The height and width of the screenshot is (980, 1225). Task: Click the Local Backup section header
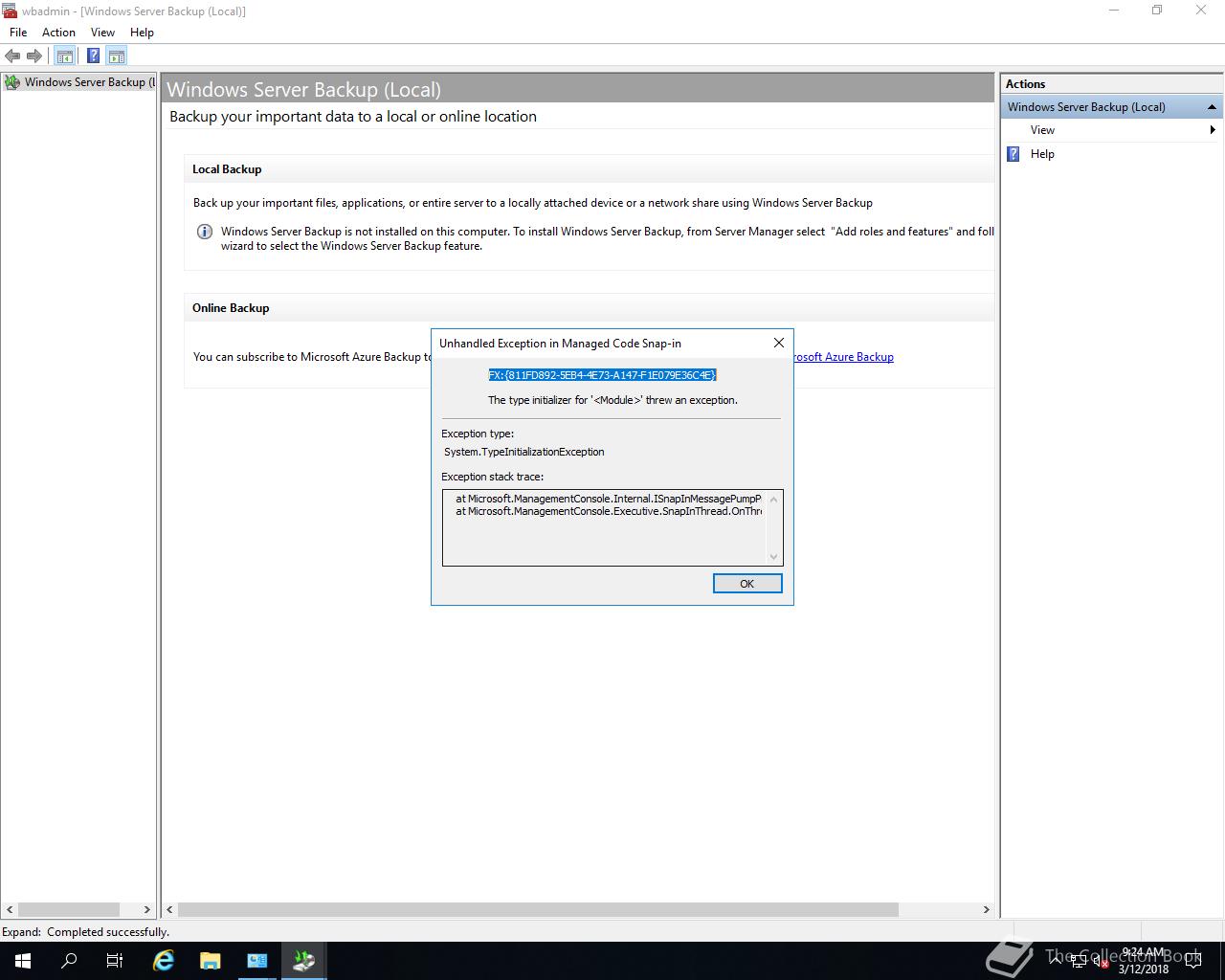tap(227, 169)
